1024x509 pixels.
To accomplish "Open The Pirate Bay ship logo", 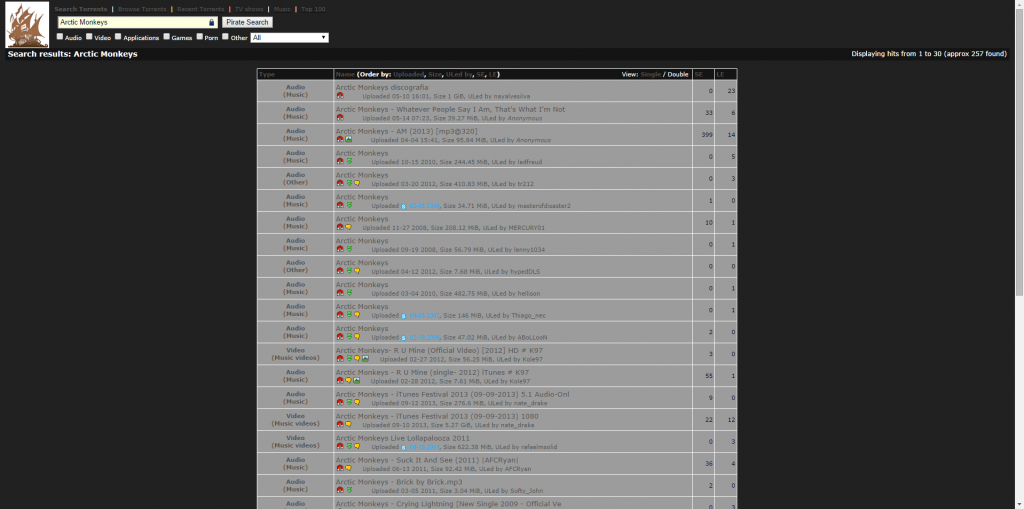I will tap(27, 25).
